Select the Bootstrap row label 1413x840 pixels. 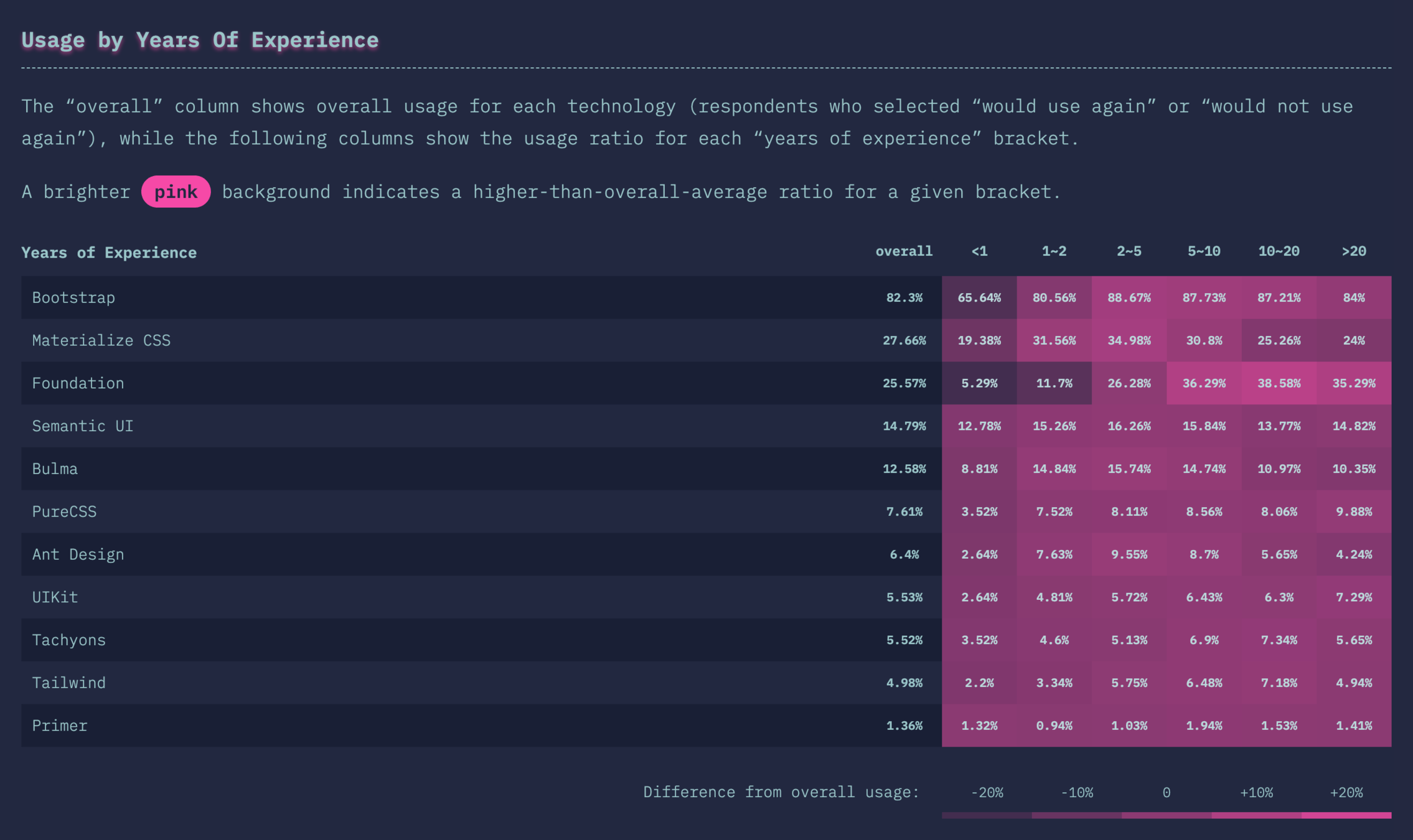coord(73,297)
